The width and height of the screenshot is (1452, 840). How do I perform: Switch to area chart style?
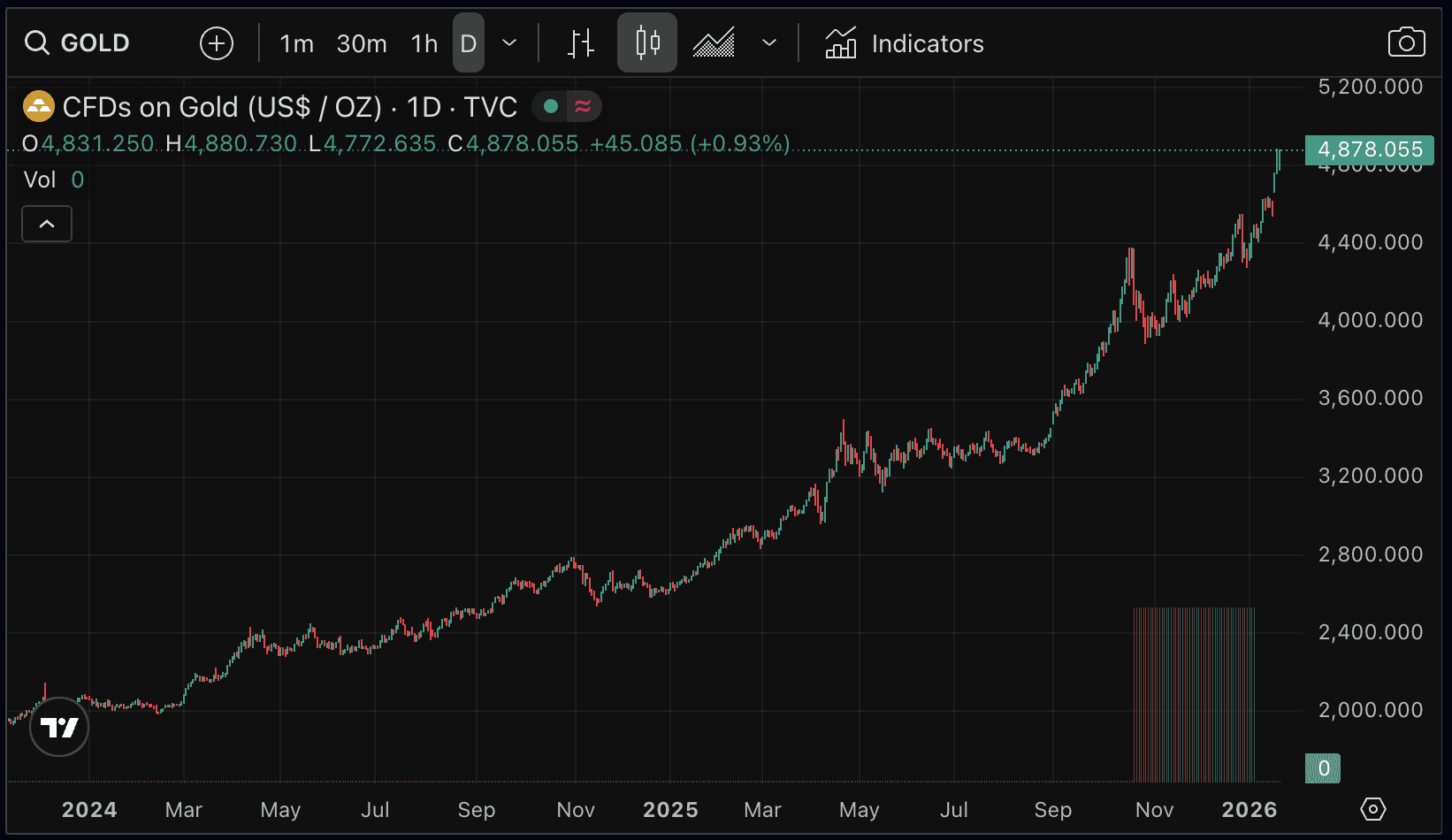coord(714,42)
